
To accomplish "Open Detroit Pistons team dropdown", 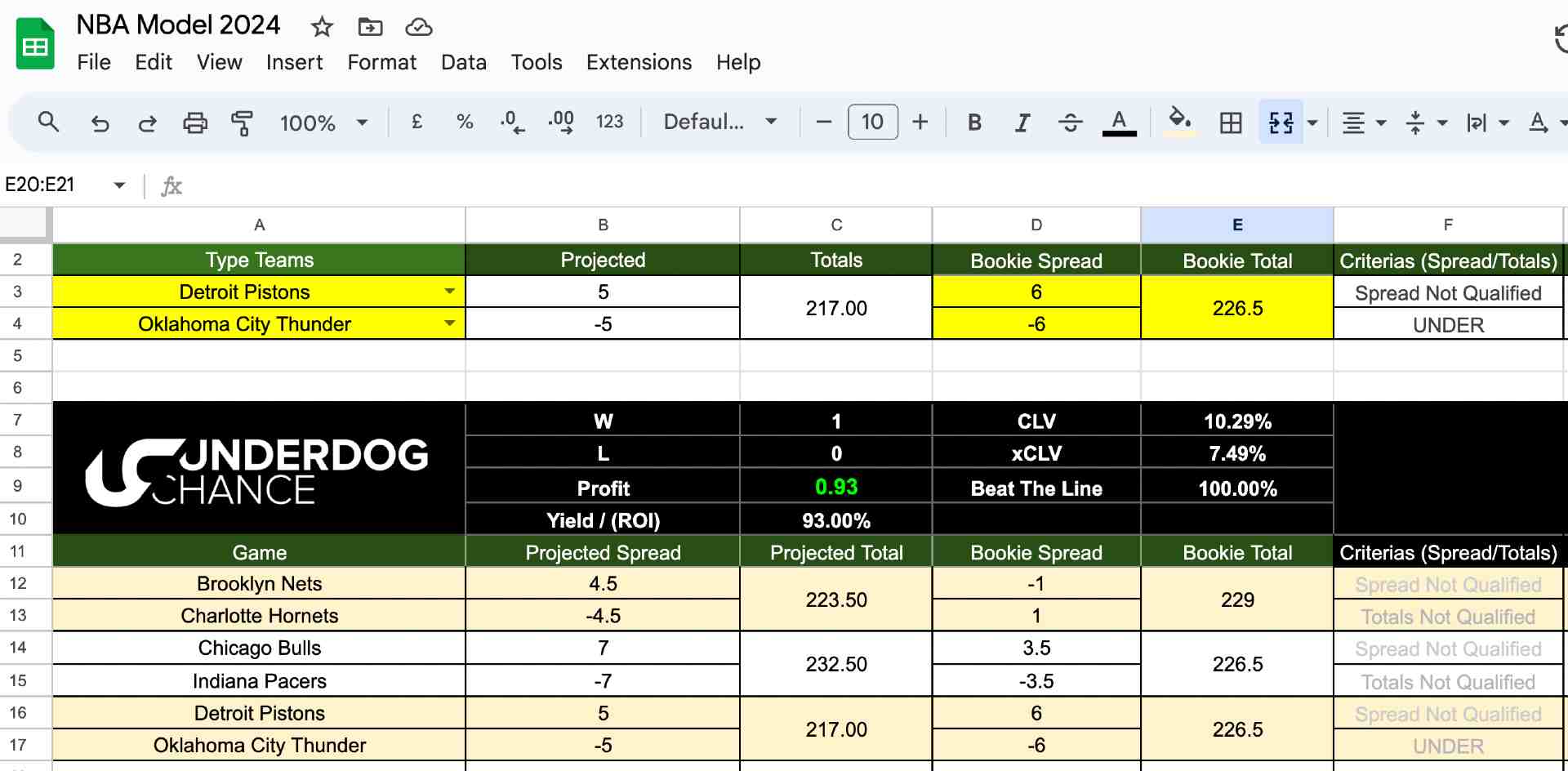I will (449, 292).
